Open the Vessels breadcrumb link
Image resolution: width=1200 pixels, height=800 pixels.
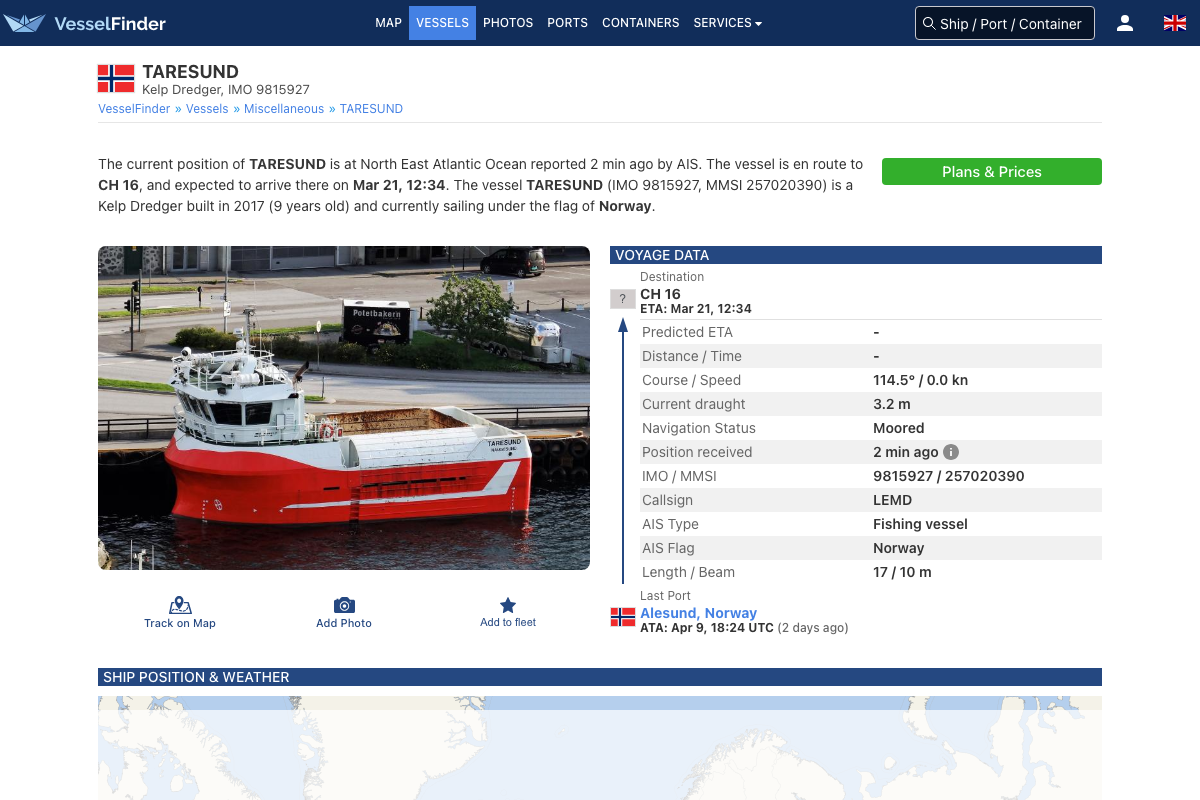(207, 109)
